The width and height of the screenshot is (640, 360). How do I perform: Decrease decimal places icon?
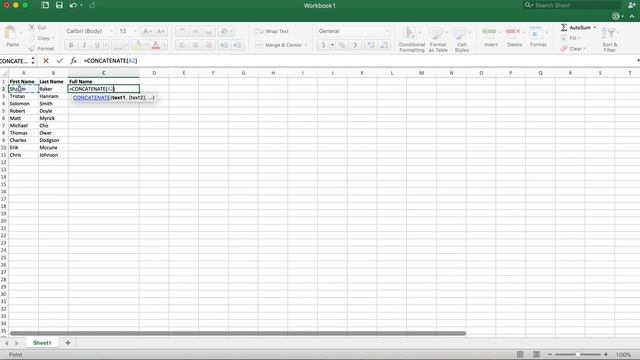tap(384, 44)
